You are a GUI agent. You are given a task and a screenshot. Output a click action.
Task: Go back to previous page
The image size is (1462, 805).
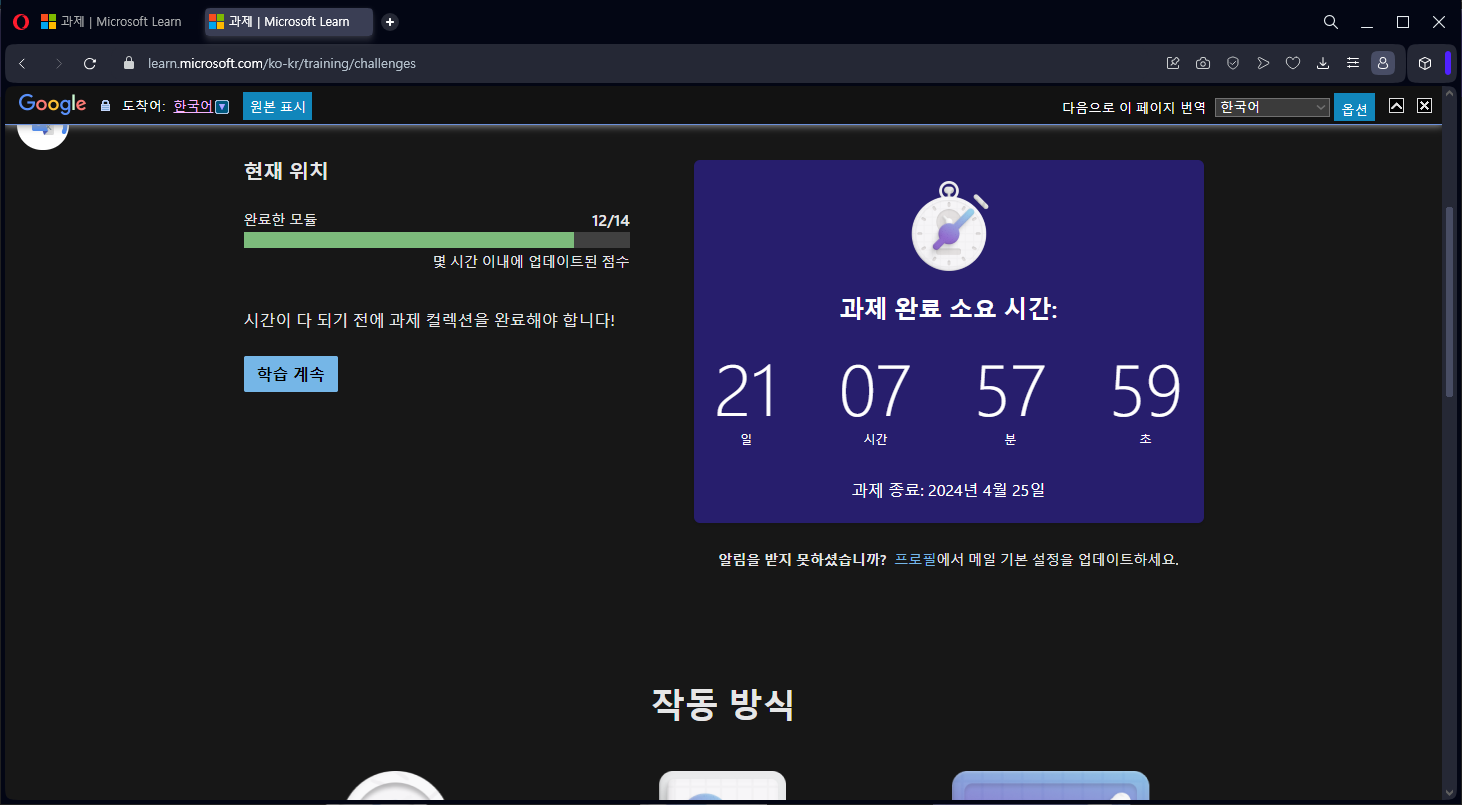pos(22,63)
